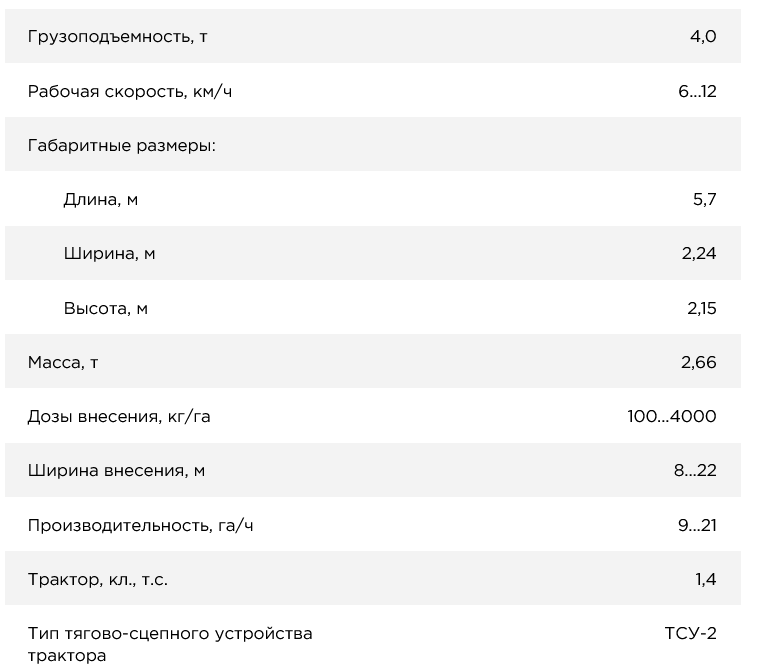Viewport: 759px width, 670px height.
Task: Select the height value 2,15
Action: pyautogui.click(x=701, y=308)
